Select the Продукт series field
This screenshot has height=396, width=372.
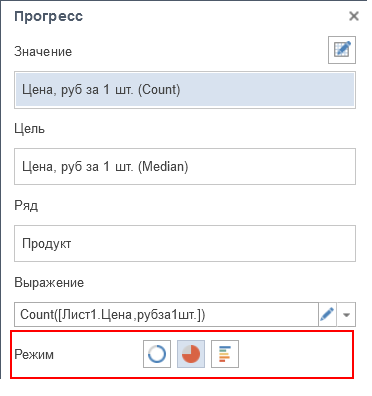tap(185, 243)
